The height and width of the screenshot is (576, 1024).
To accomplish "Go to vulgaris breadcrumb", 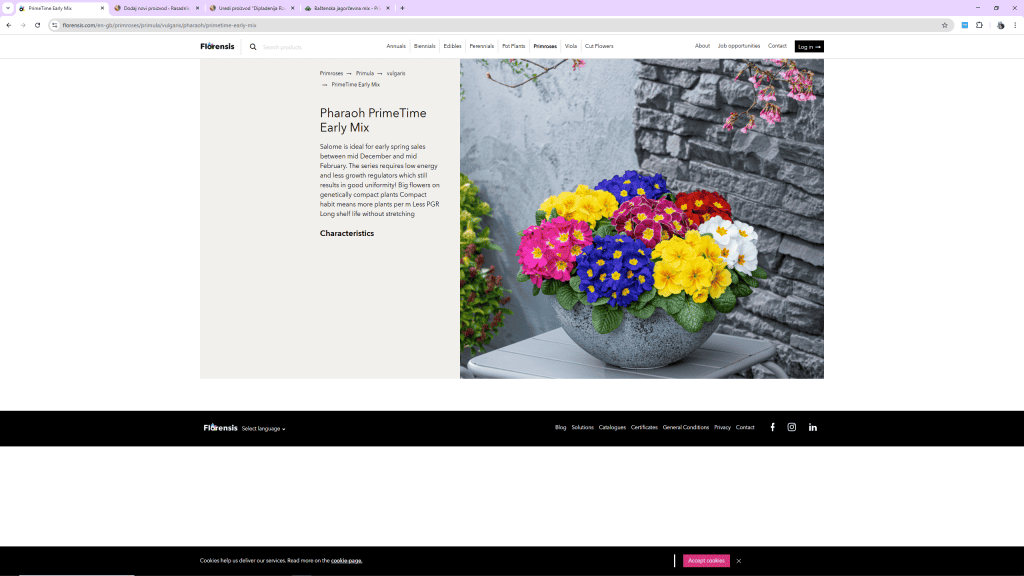I will pyautogui.click(x=396, y=73).
